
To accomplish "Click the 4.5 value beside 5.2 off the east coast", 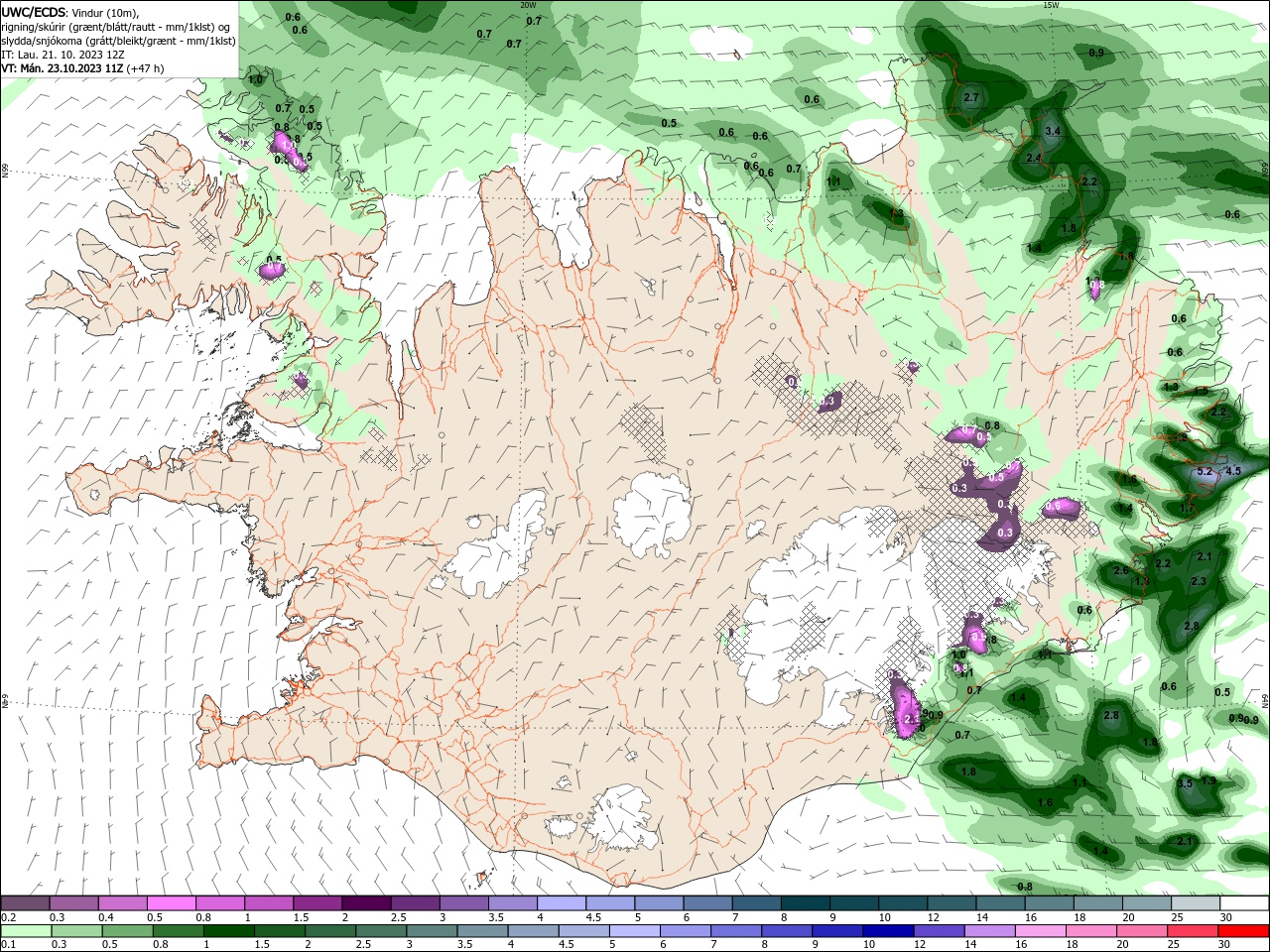I will click(x=1234, y=471).
